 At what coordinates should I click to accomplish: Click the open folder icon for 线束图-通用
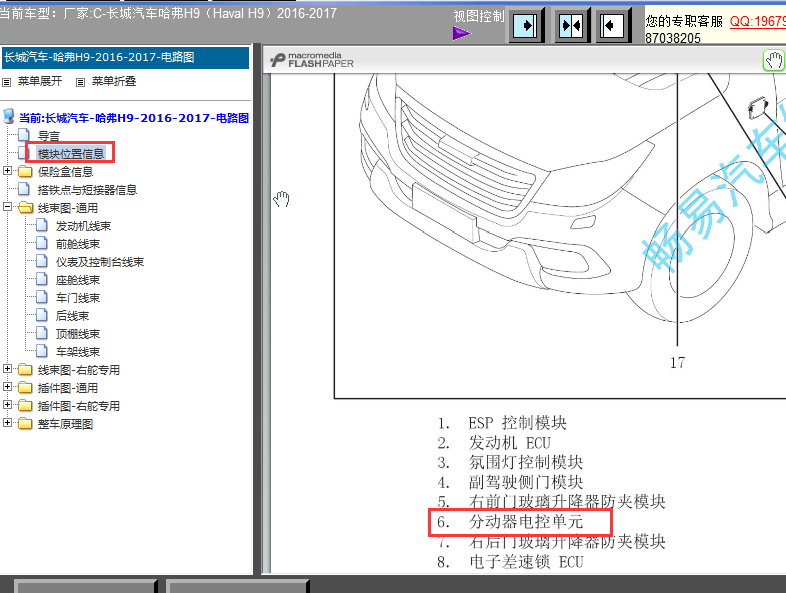[x=26, y=208]
